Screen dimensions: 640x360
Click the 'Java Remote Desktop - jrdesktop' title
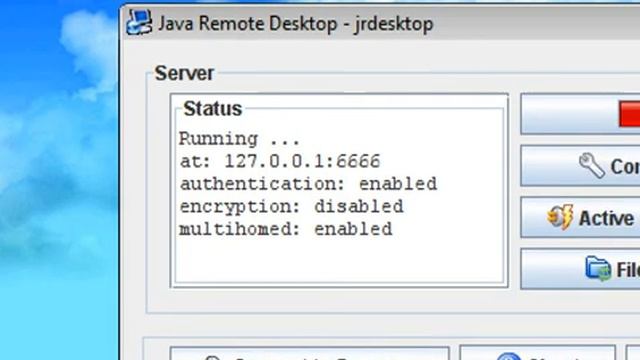click(296, 23)
